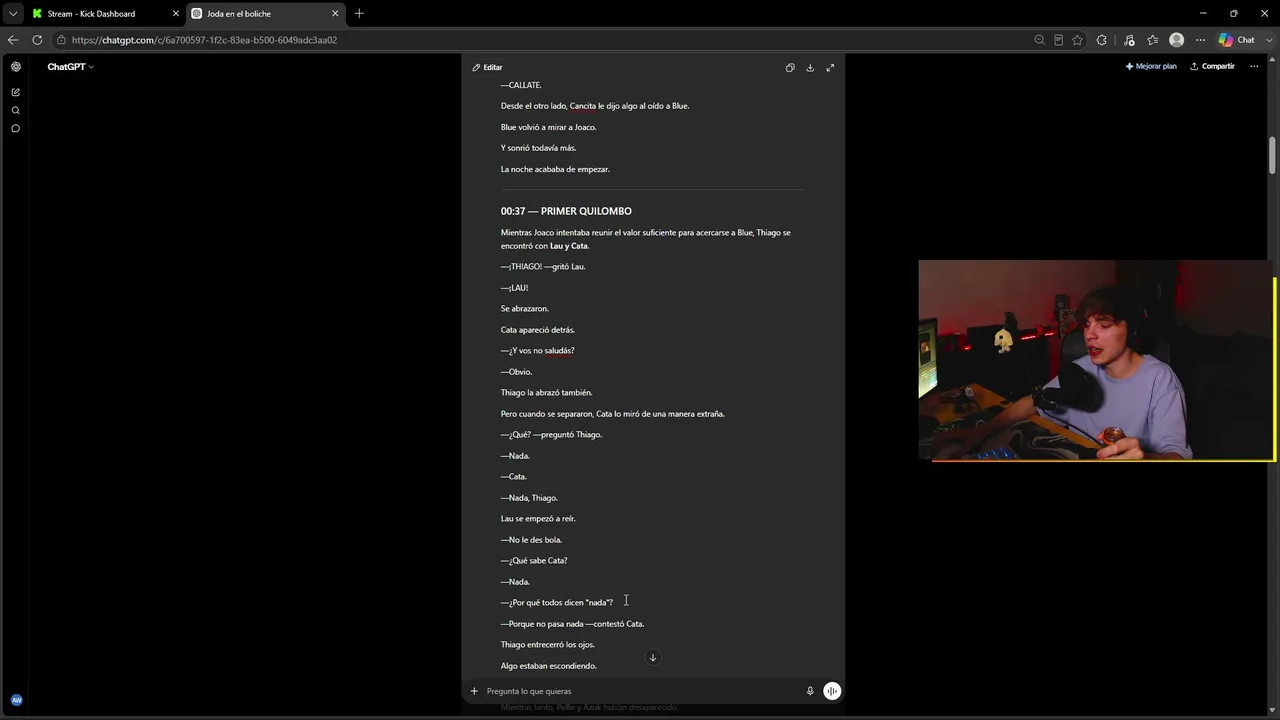Download the canvas document
Viewport: 1280px width, 720px height.
pos(810,67)
